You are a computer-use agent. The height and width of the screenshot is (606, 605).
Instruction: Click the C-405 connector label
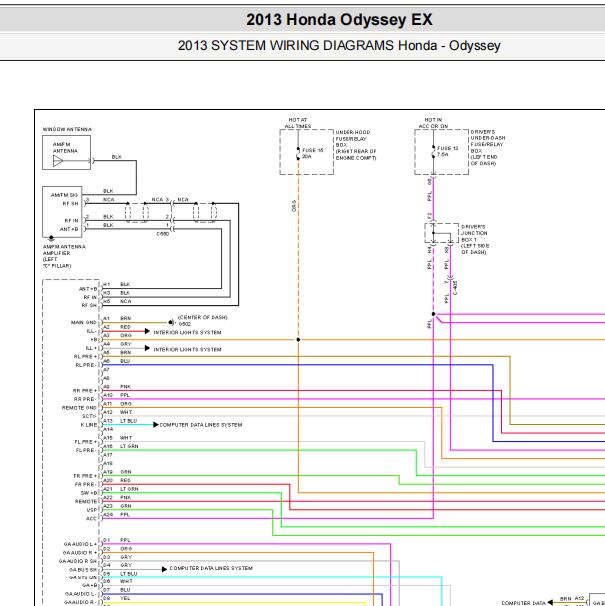[x=455, y=288]
